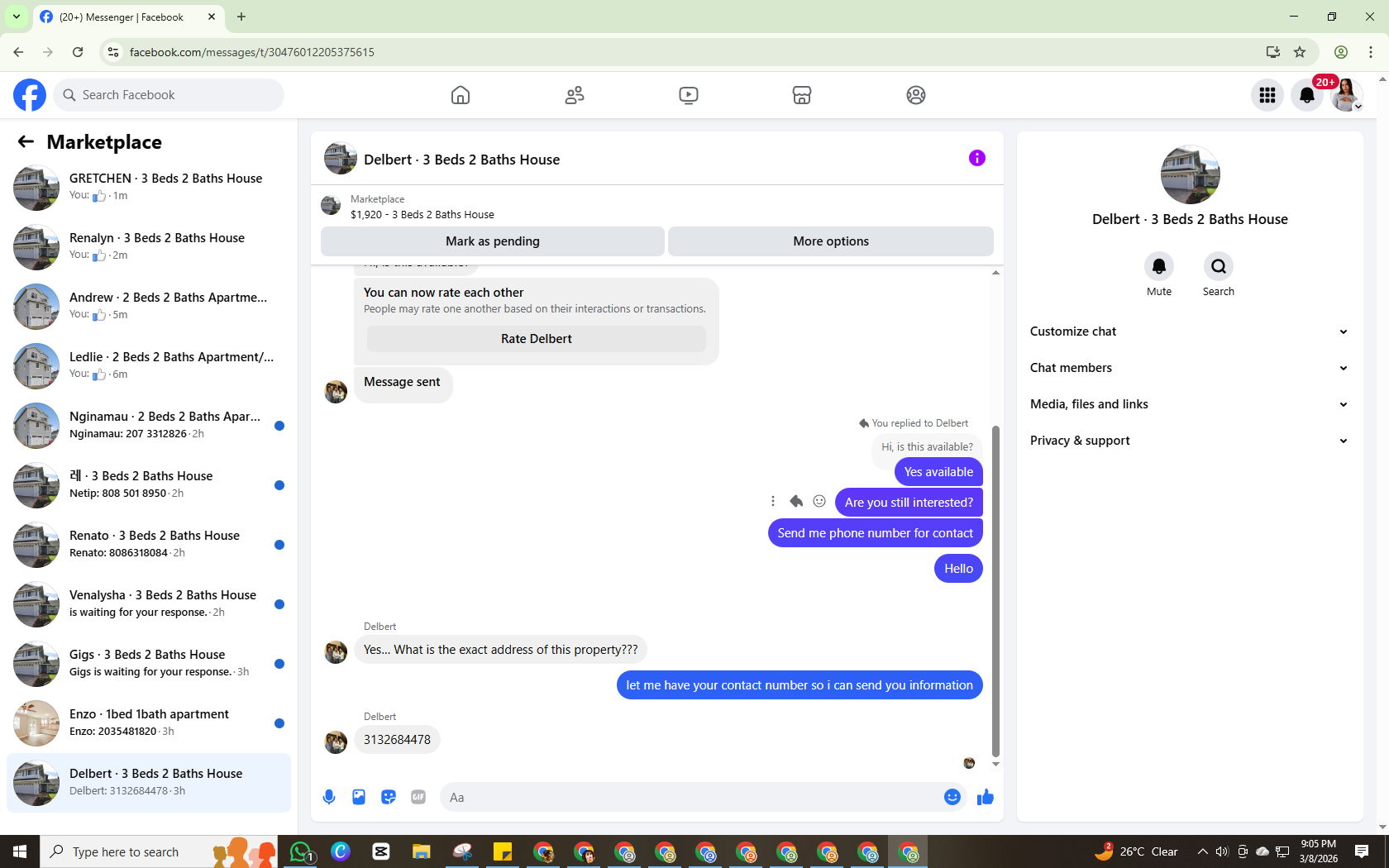Open the Gigs 3 Beds 2 Baths House conversation
1389x868 pixels.
pos(149,664)
